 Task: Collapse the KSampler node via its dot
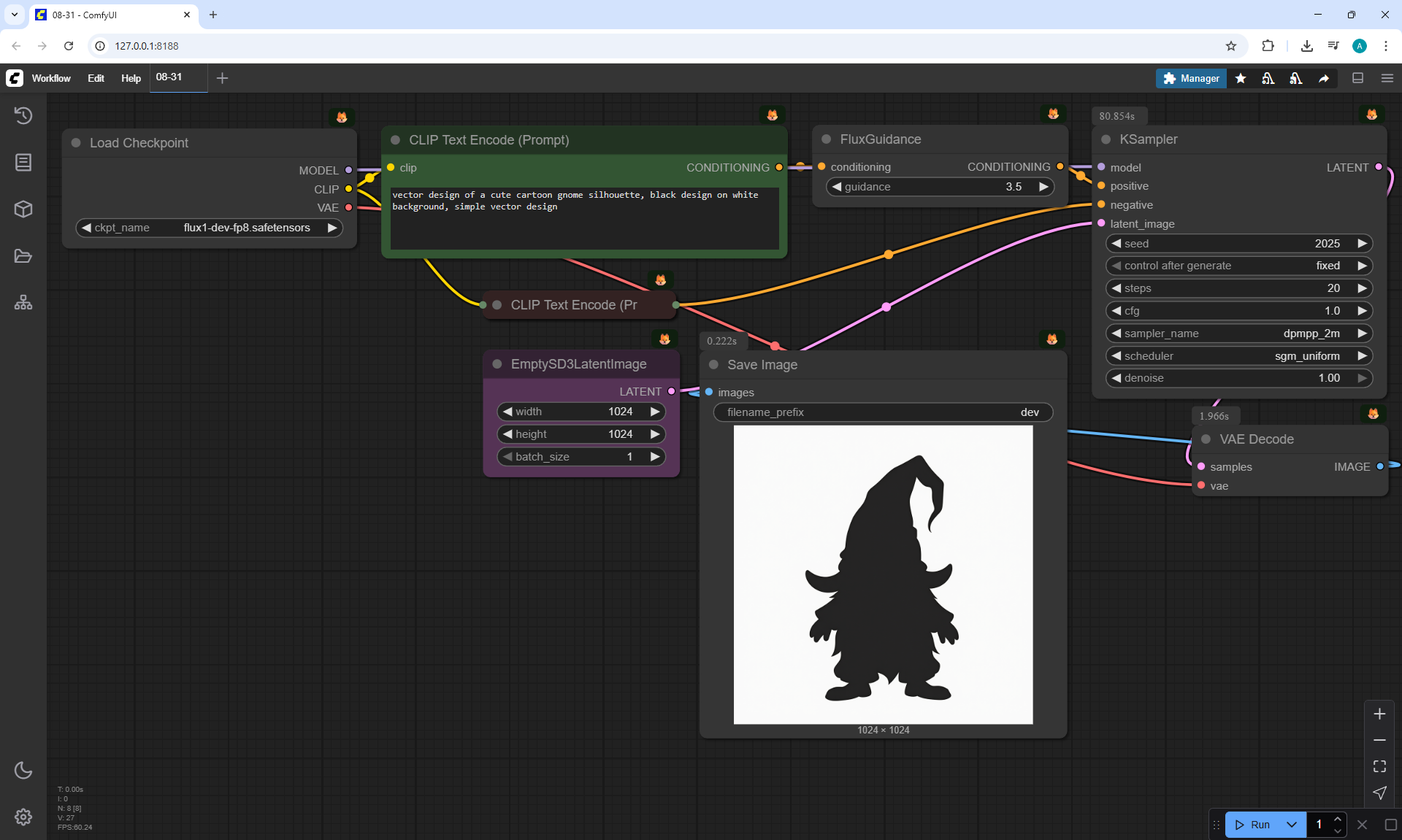(x=1106, y=139)
